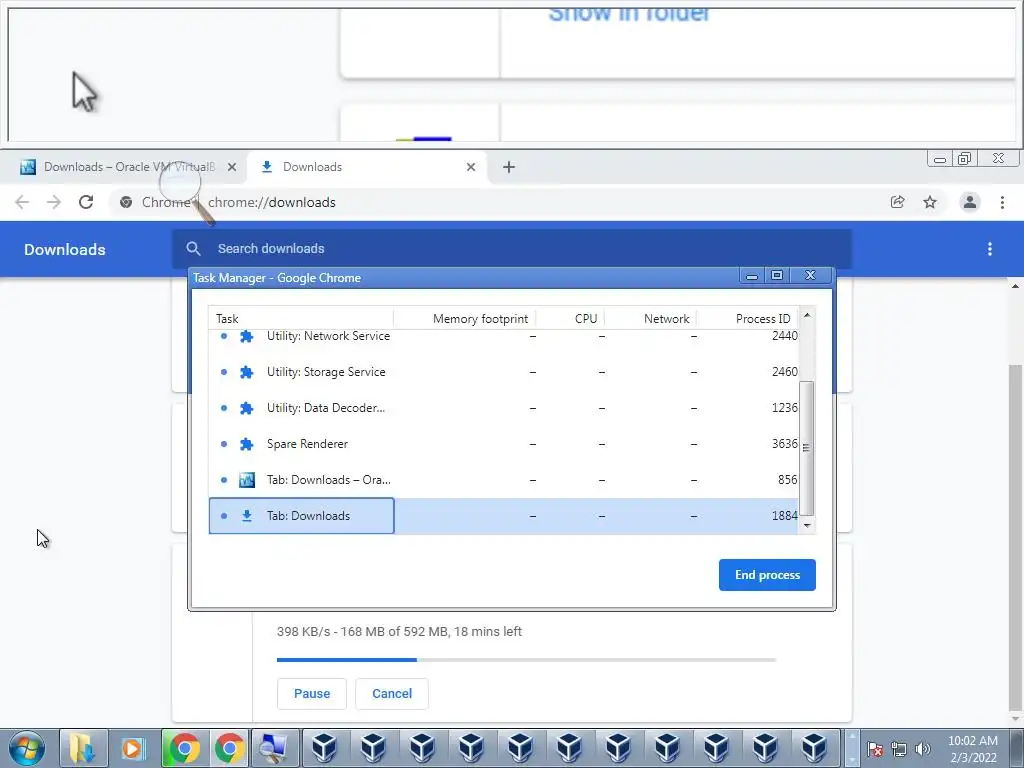Maximize the Task Manager window
The height and width of the screenshot is (768, 1024).
(776, 276)
